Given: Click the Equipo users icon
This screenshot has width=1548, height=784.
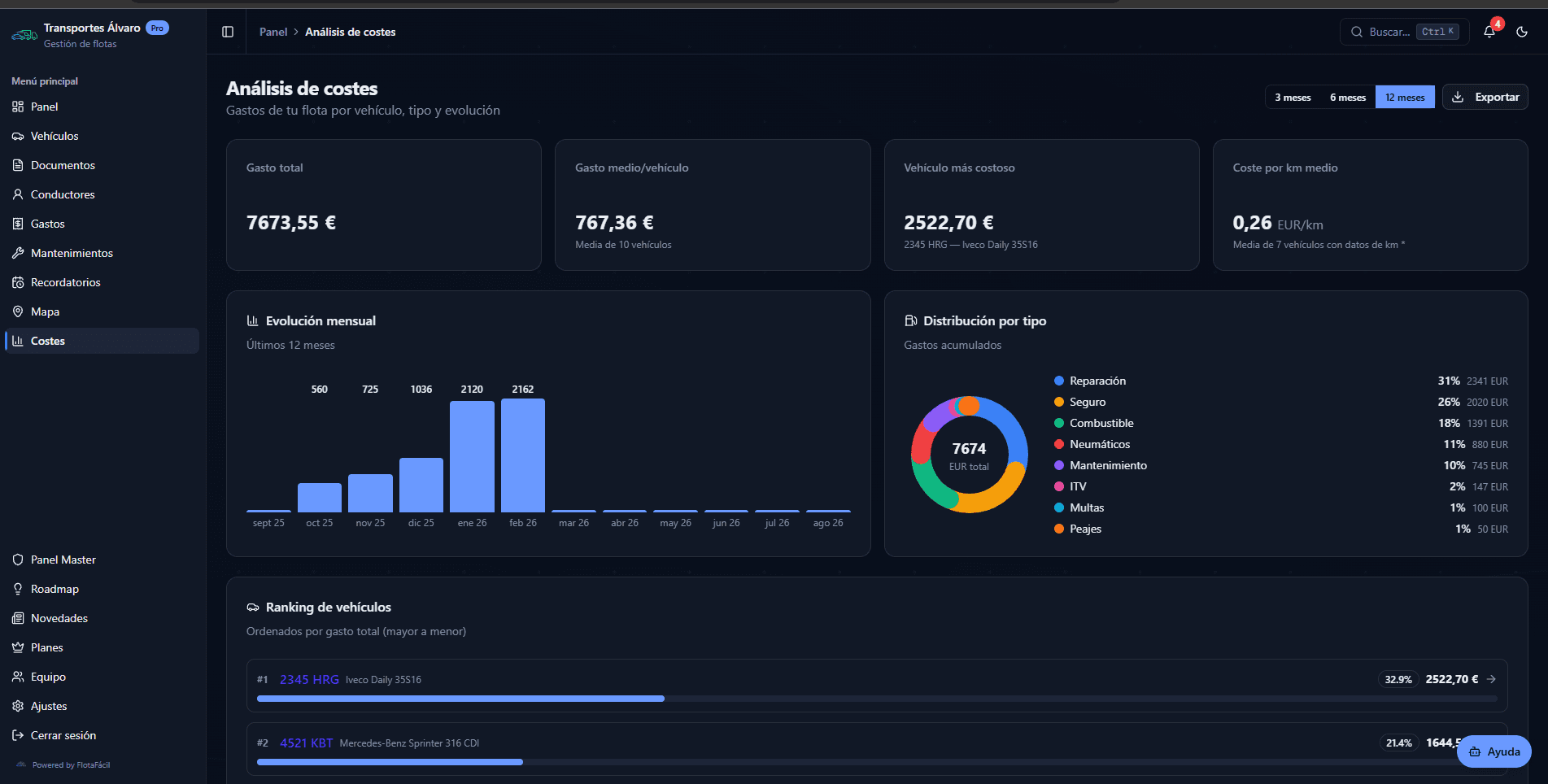Looking at the screenshot, I should point(18,677).
